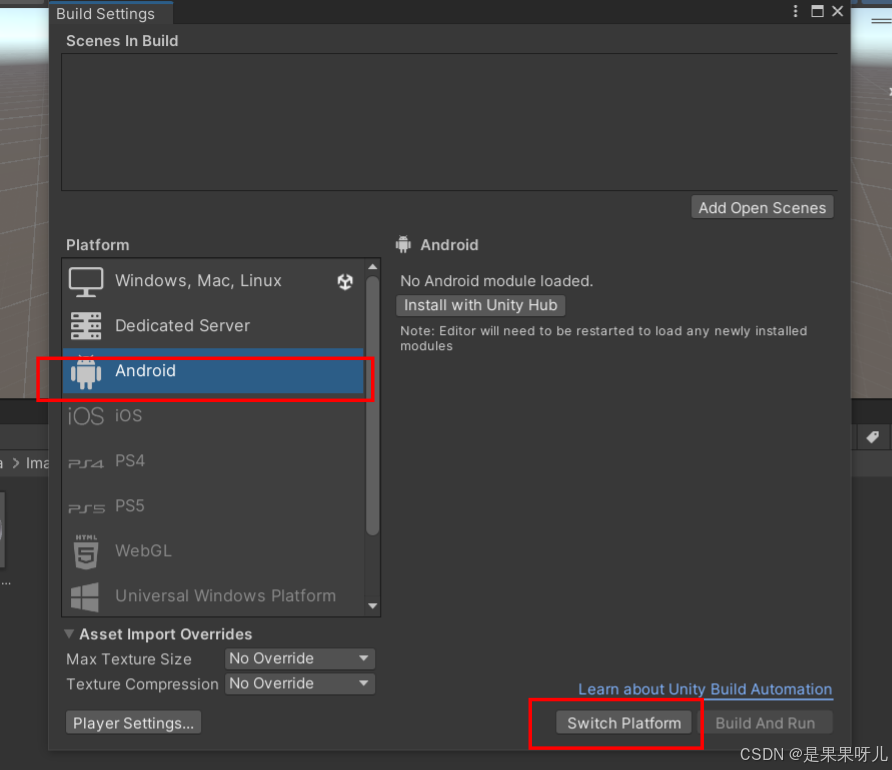Click the Universal Windows Platform logo icon
This screenshot has width=892, height=770.
click(x=85, y=597)
